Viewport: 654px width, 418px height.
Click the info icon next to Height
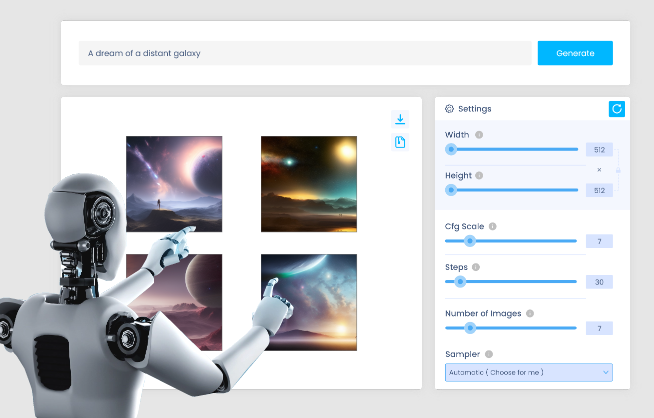click(481, 175)
